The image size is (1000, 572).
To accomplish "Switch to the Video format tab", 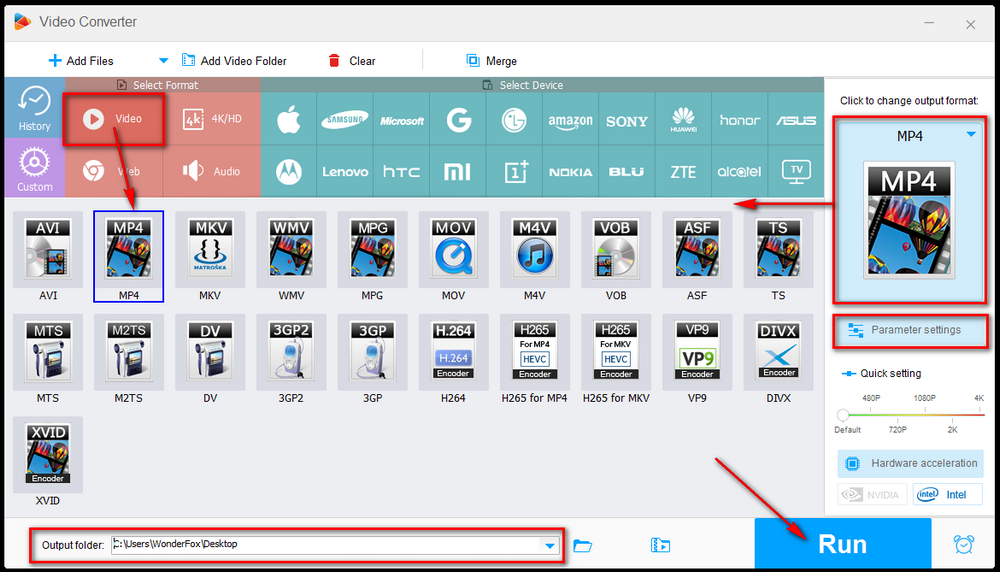I will coord(114,119).
